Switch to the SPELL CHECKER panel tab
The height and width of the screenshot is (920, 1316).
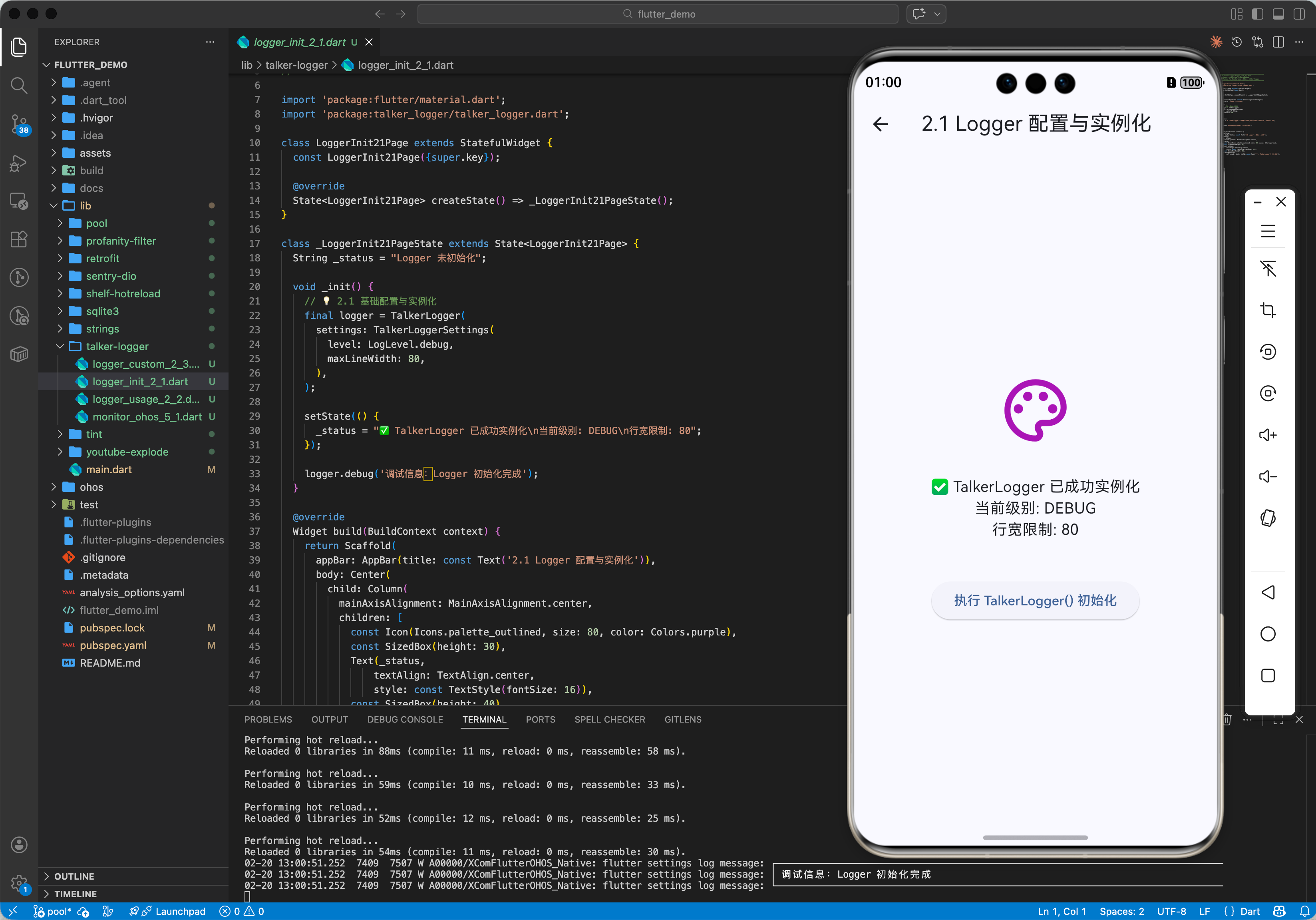tap(610, 719)
